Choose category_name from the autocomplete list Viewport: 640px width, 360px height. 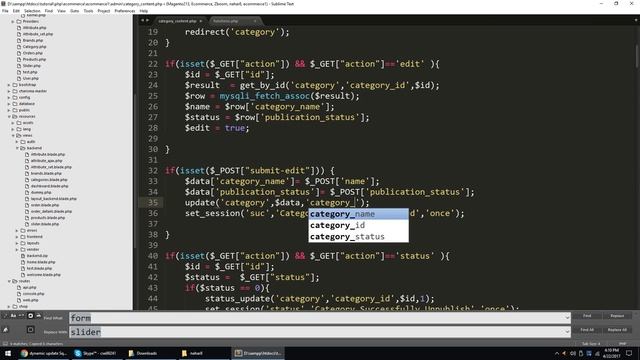pyautogui.click(x=358, y=214)
